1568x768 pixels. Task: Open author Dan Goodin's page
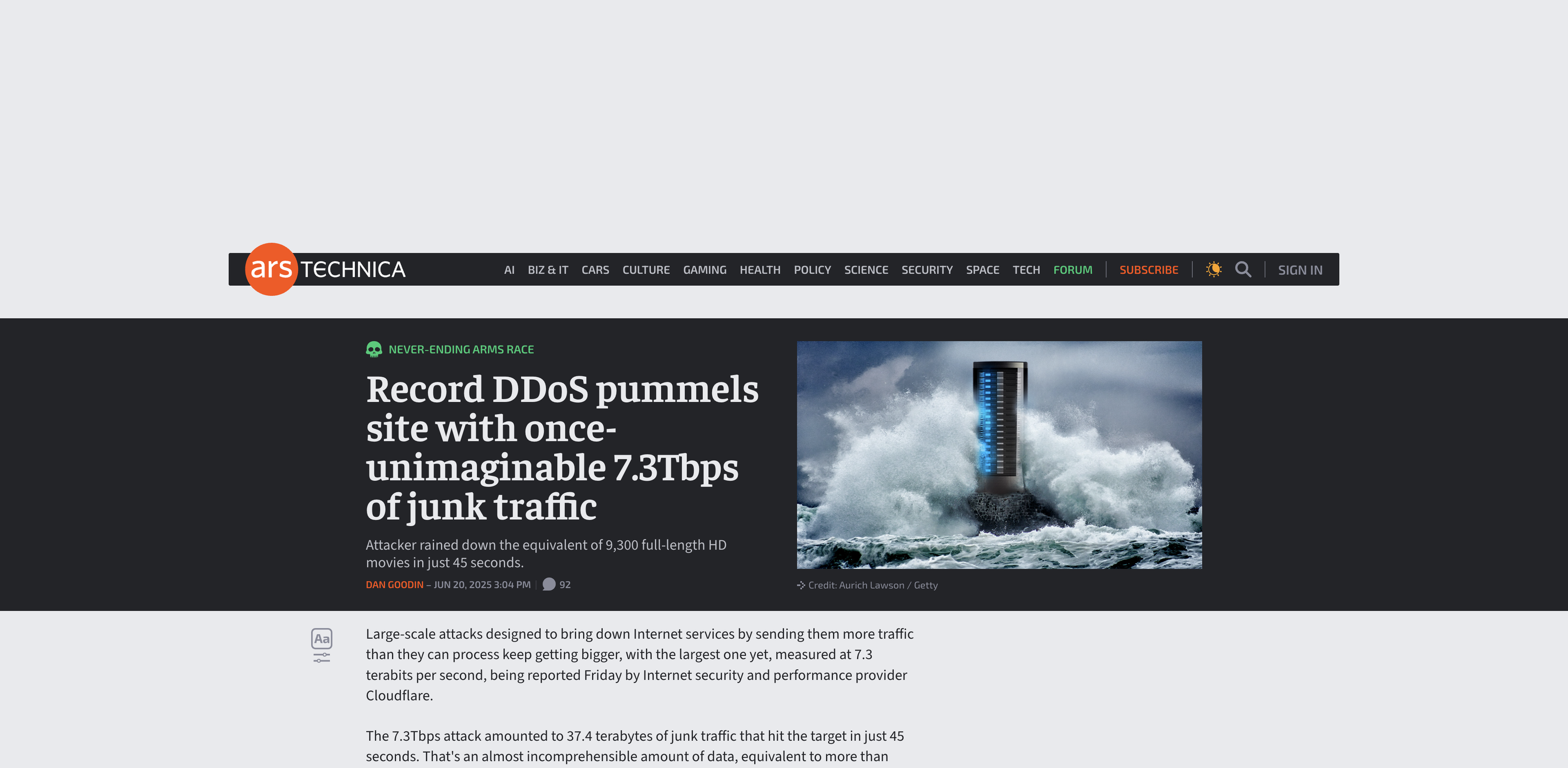point(395,584)
